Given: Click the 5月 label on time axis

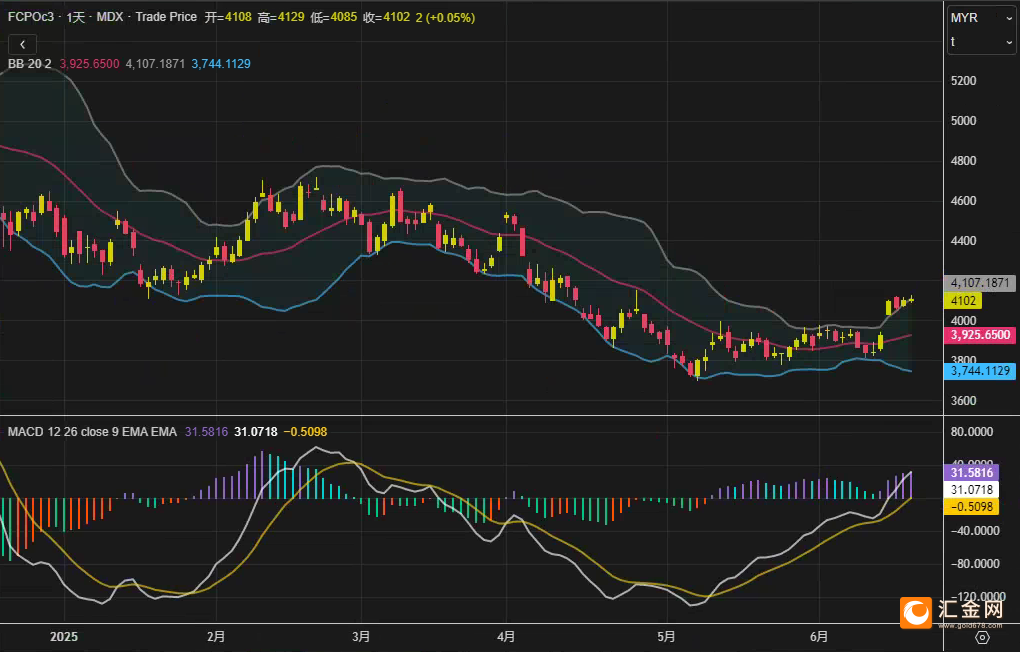Looking at the screenshot, I should pos(667,636).
